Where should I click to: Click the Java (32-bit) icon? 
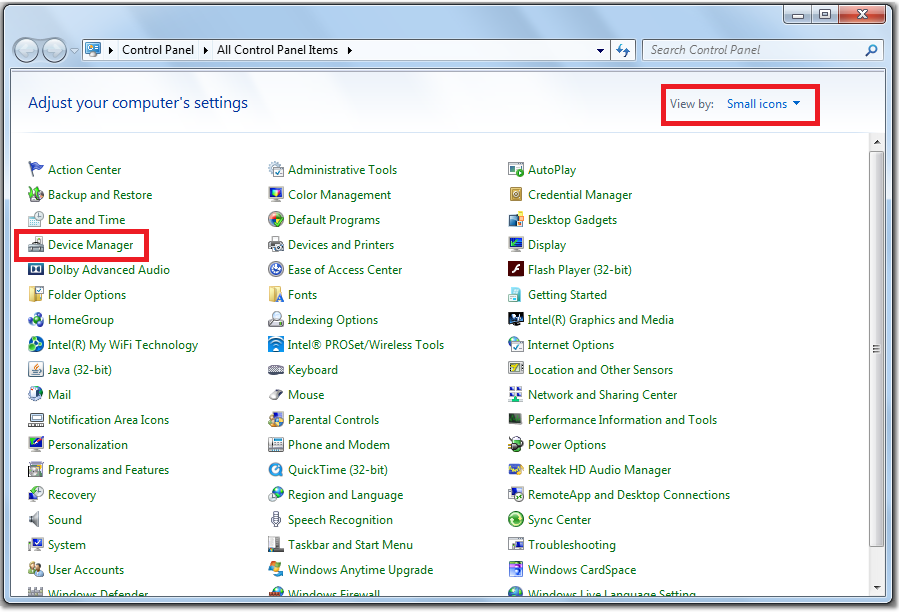tap(36, 370)
